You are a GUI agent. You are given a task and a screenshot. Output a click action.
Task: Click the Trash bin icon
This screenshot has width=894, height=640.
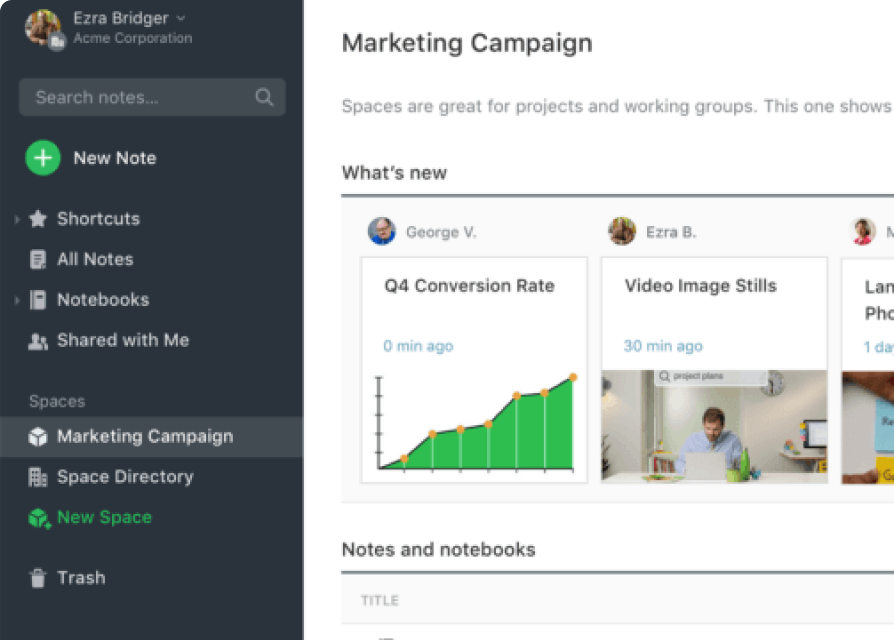(x=38, y=578)
